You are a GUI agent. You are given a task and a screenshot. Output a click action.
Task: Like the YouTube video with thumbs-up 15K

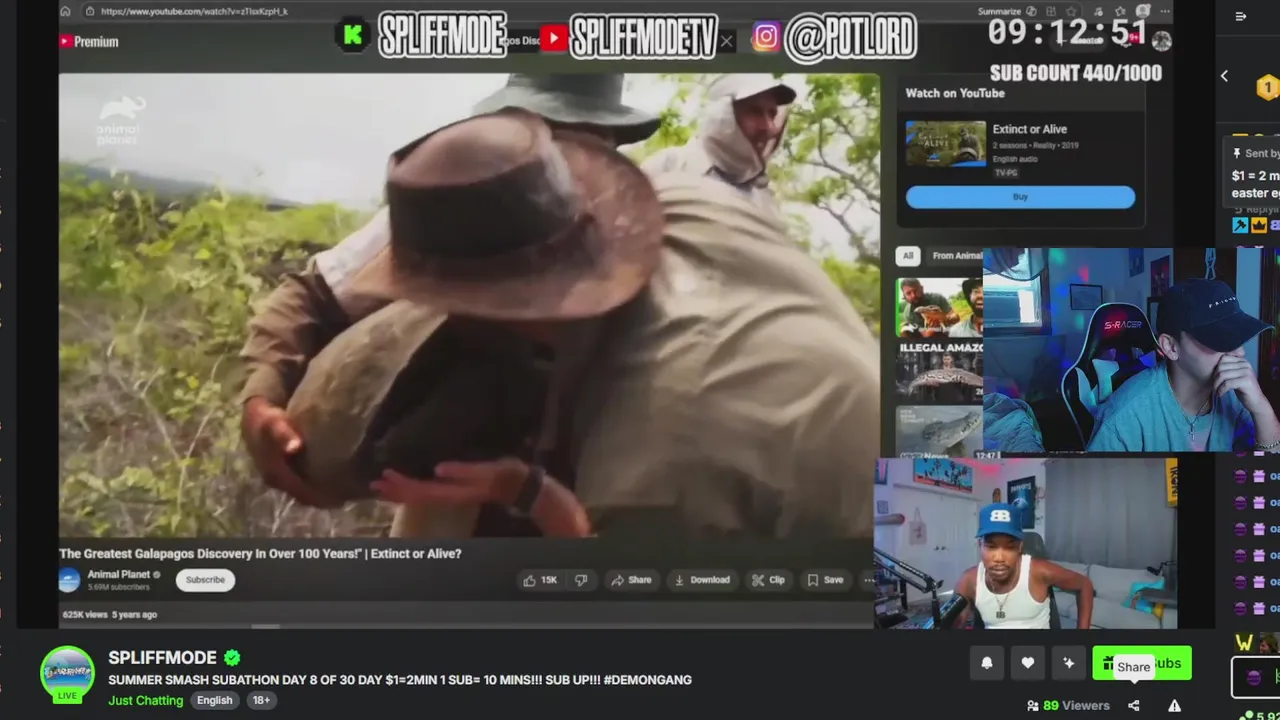coord(539,580)
